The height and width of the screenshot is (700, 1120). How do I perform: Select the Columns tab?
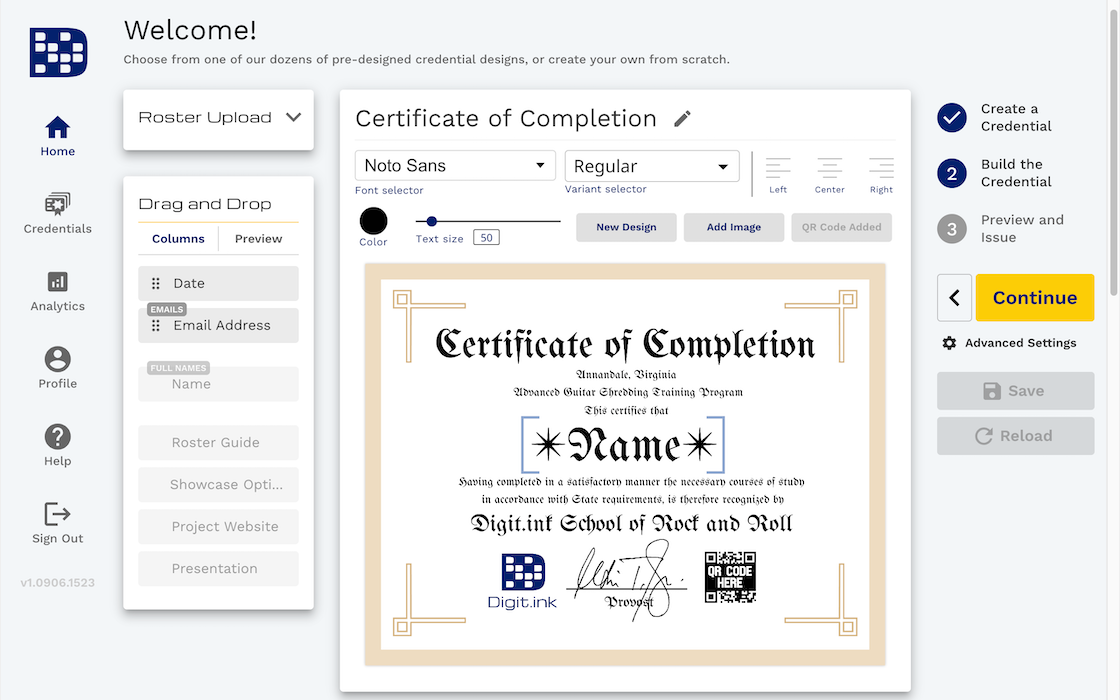pos(178,238)
